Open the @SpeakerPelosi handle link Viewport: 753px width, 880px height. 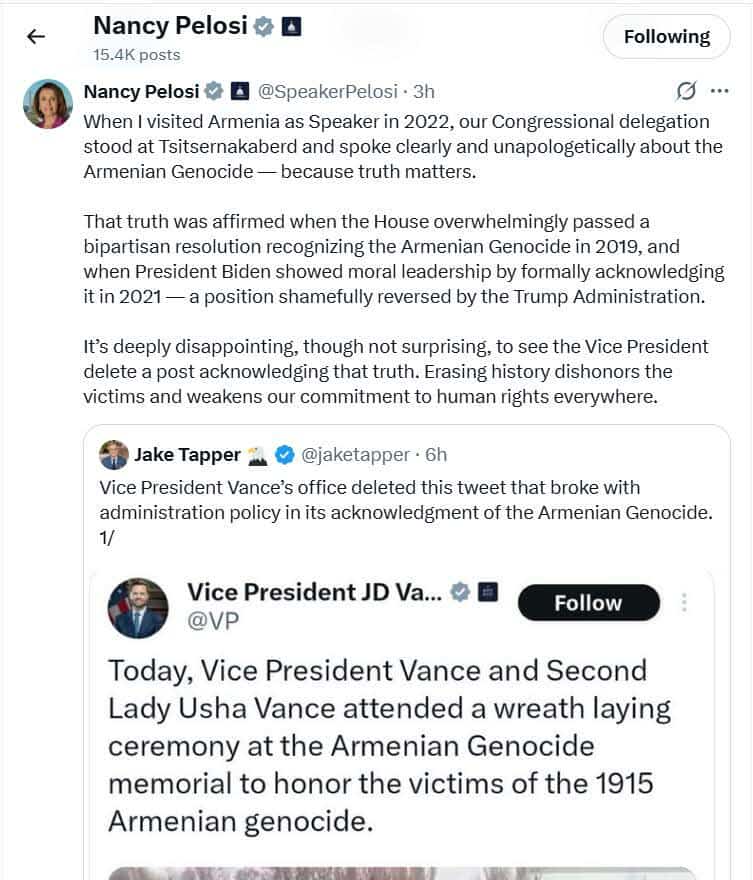pos(328,92)
